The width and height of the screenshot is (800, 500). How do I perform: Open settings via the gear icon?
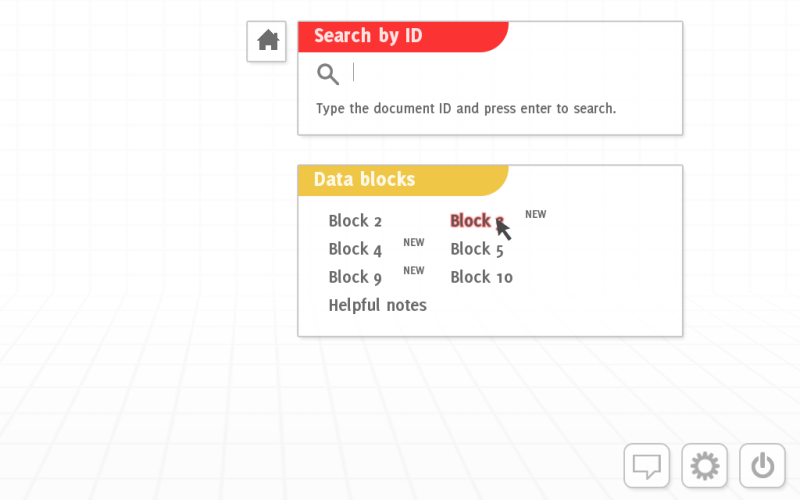[x=705, y=466]
